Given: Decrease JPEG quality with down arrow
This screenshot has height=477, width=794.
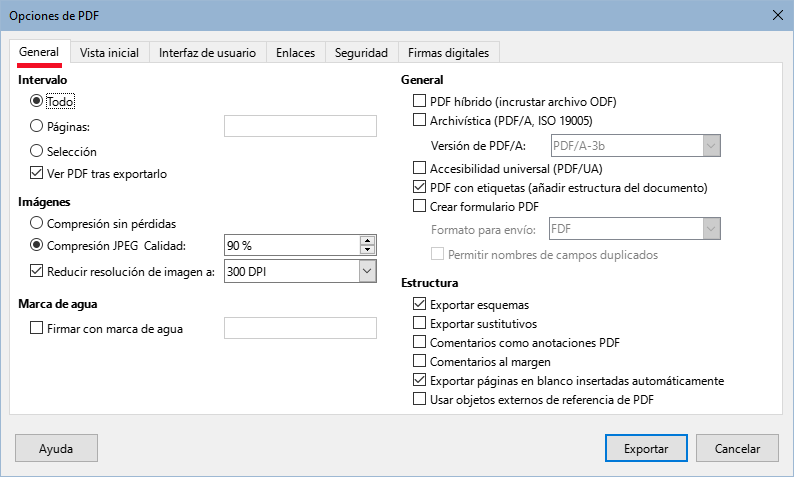Looking at the screenshot, I should click(x=367, y=250).
